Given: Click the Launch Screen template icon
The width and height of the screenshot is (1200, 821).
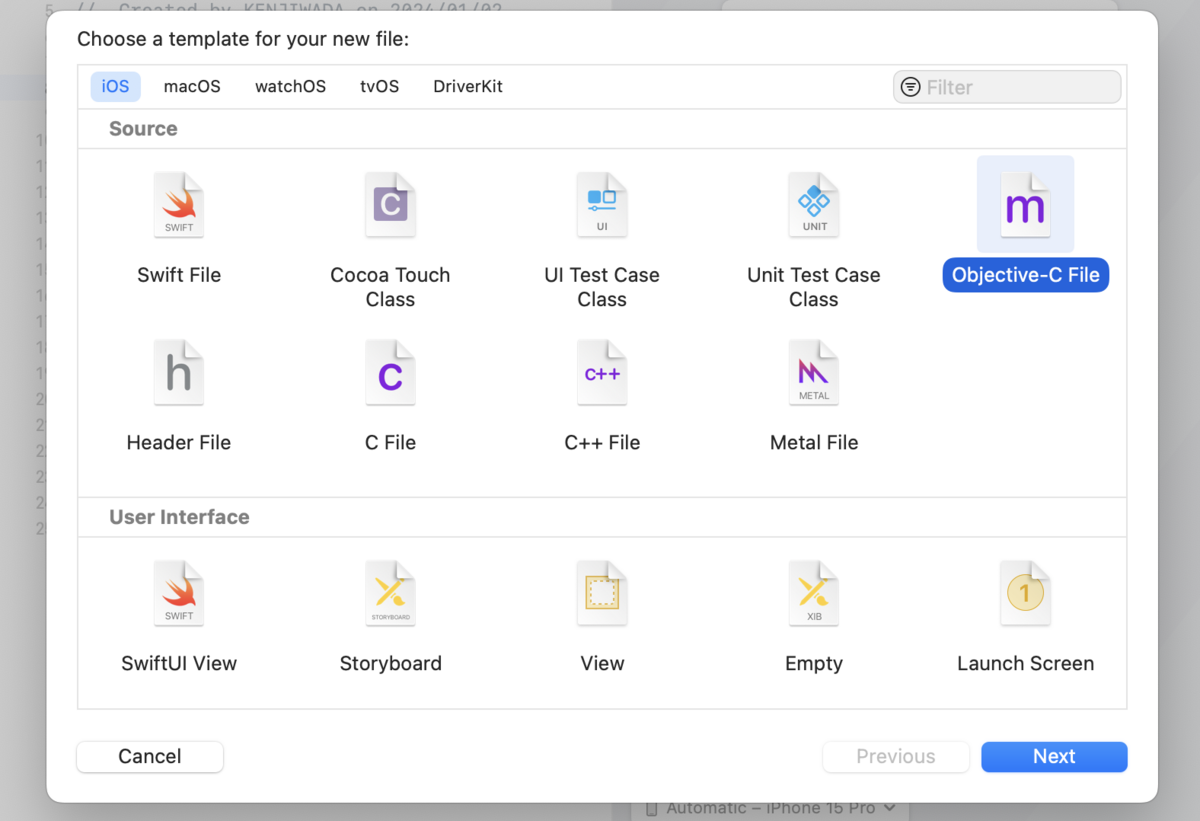Looking at the screenshot, I should coord(1025,593).
